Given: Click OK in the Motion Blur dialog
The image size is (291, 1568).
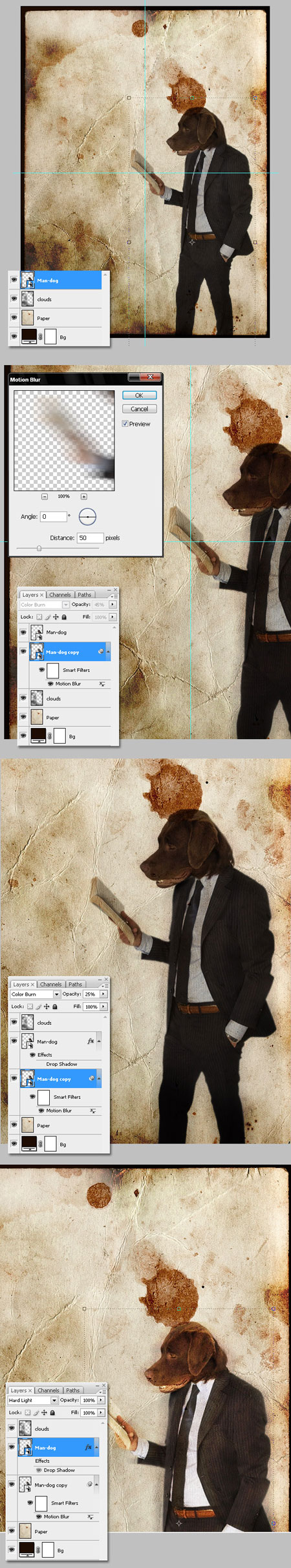Looking at the screenshot, I should (139, 395).
